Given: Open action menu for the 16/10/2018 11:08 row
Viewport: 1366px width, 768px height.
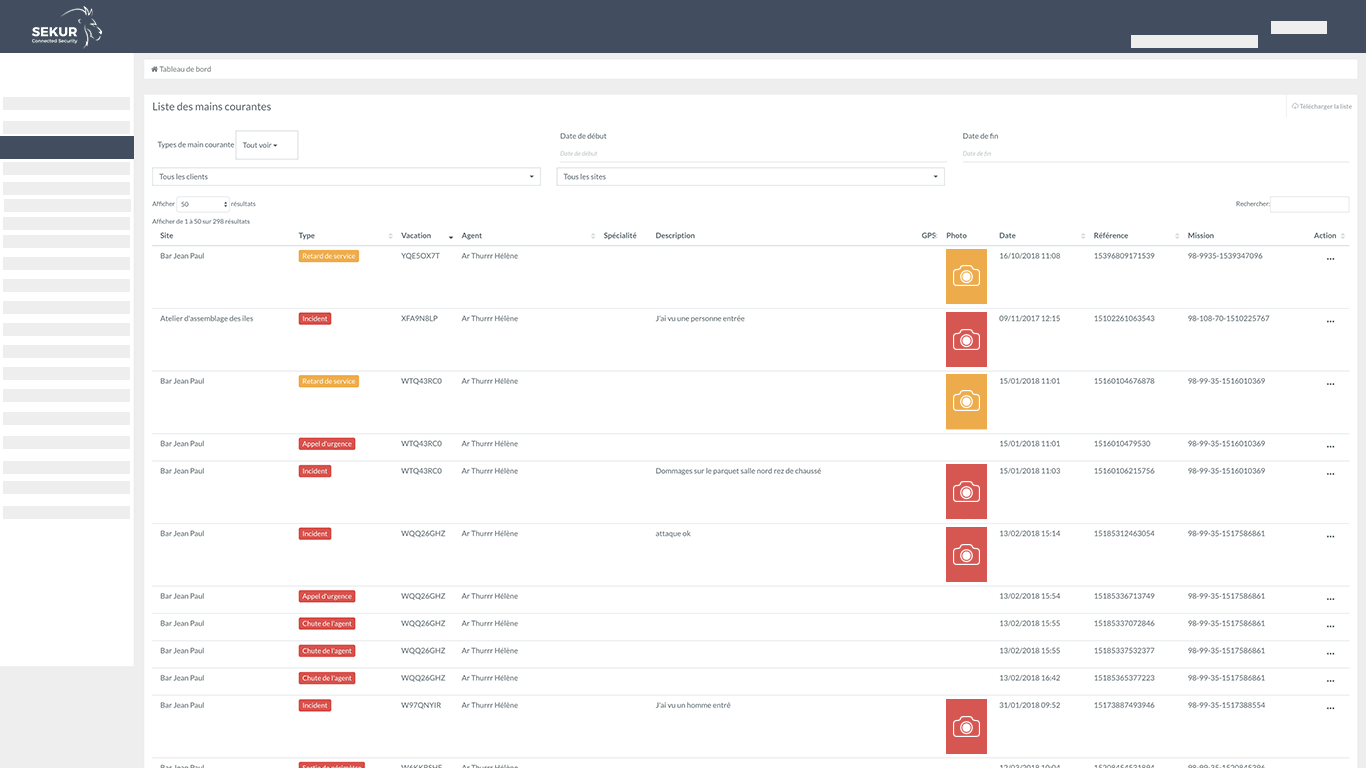Looking at the screenshot, I should (x=1330, y=259).
